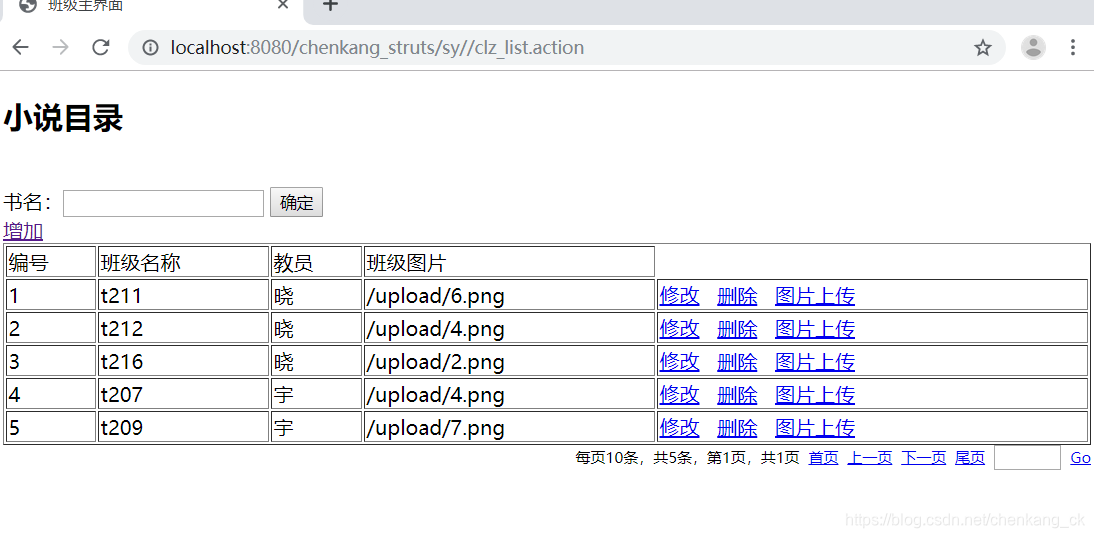The height and width of the screenshot is (538, 1094).
Task: Click the 书名 search input field
Action: point(163,203)
